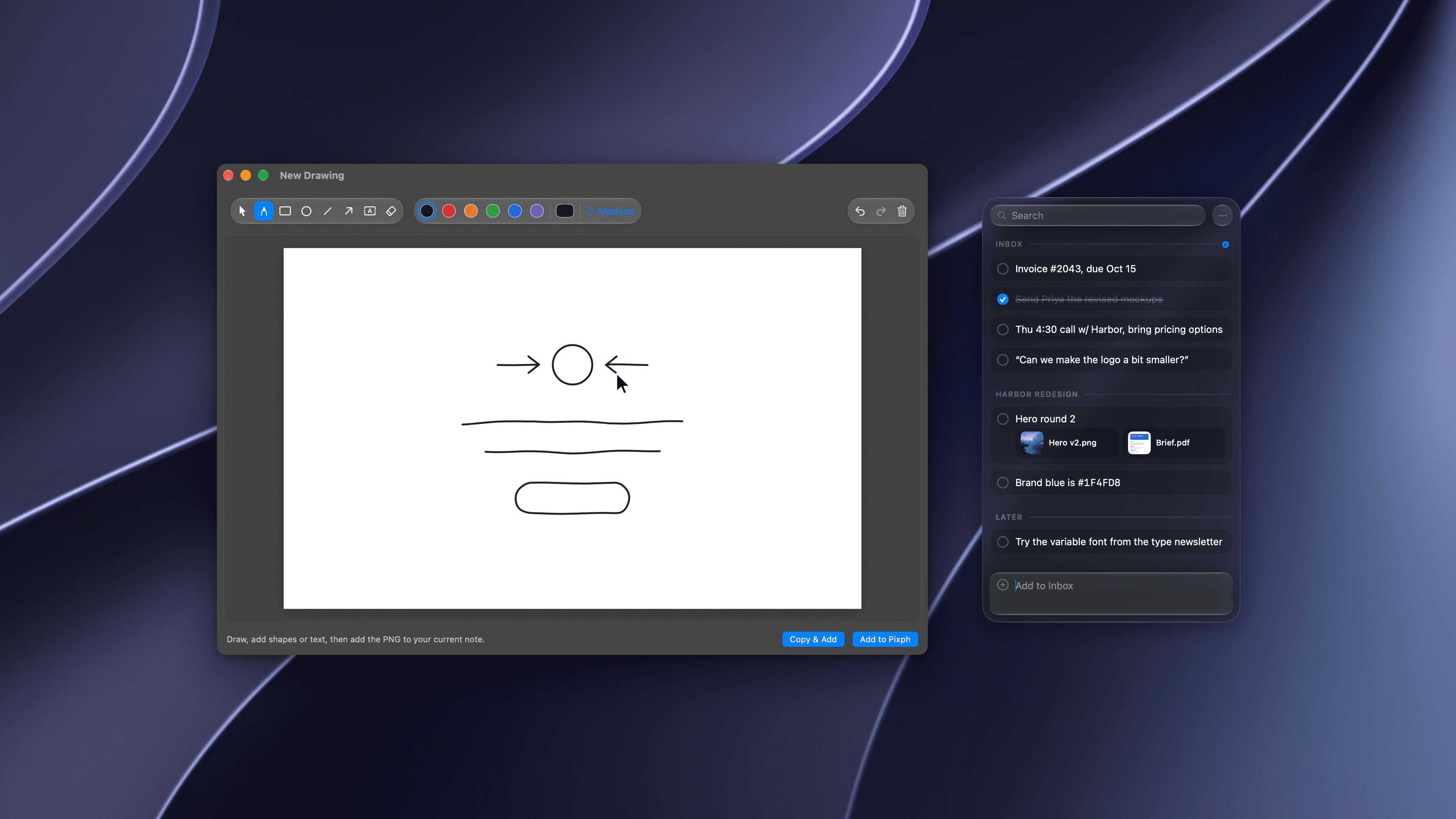Uncheck Send Priya the revised mockups

1003,299
